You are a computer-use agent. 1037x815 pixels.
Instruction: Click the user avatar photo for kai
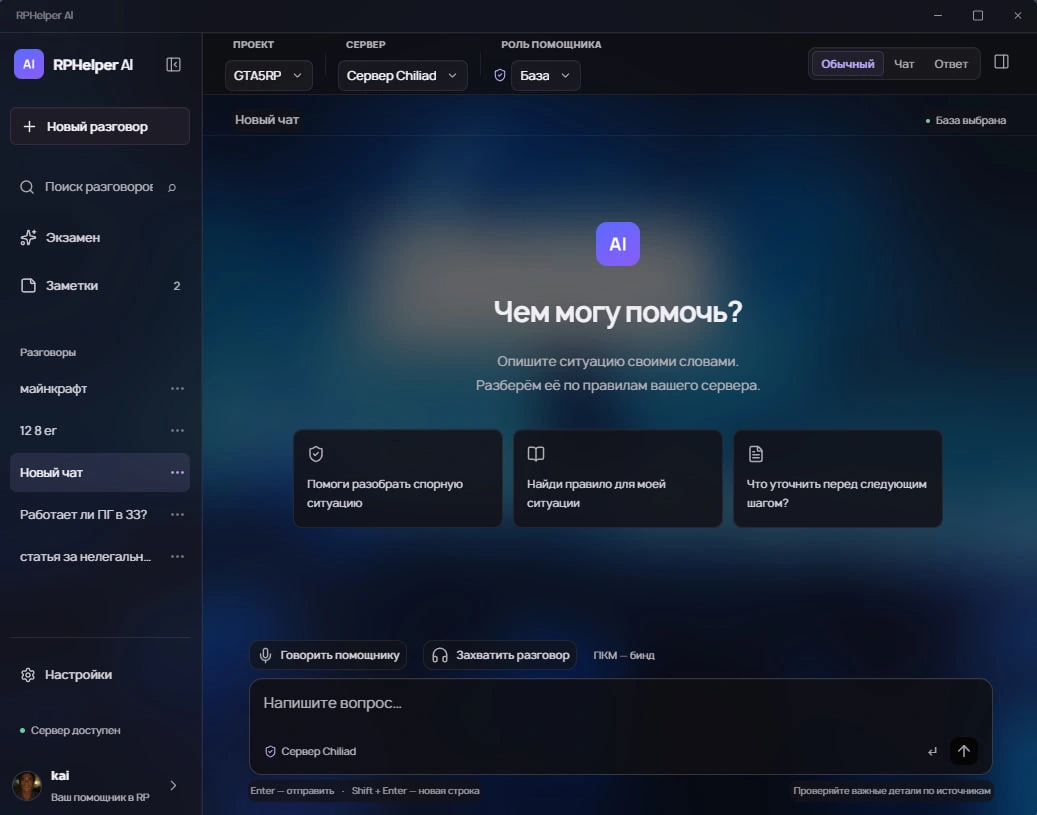click(27, 786)
